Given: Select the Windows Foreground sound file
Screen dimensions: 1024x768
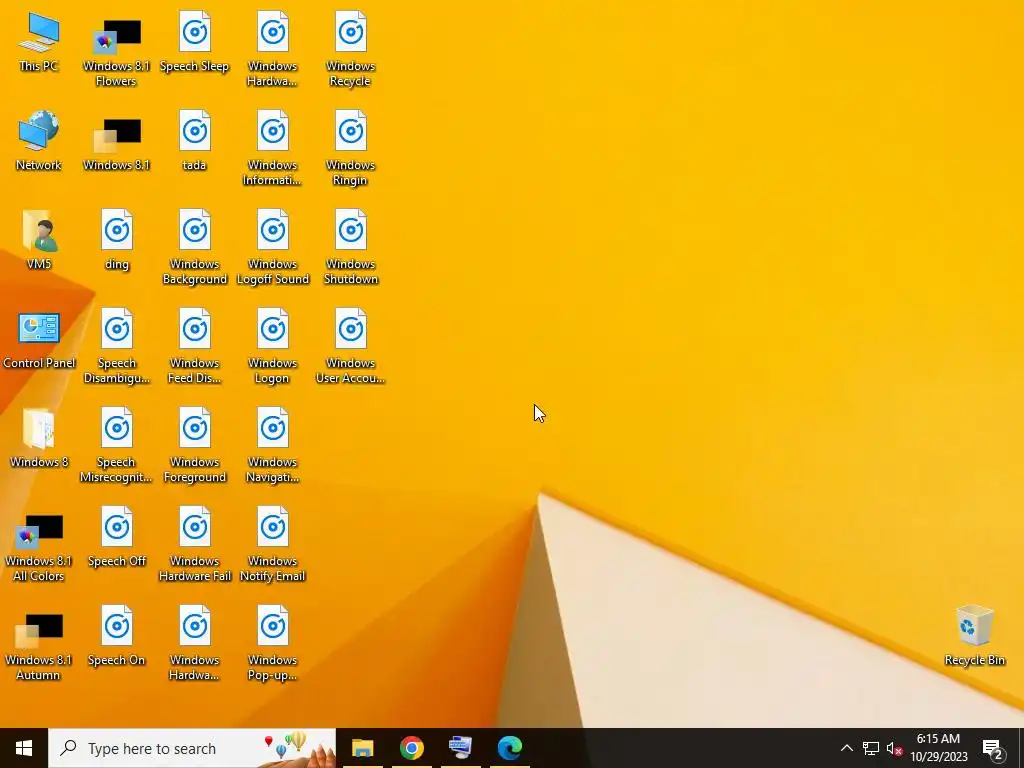Looking at the screenshot, I should (x=195, y=445).
